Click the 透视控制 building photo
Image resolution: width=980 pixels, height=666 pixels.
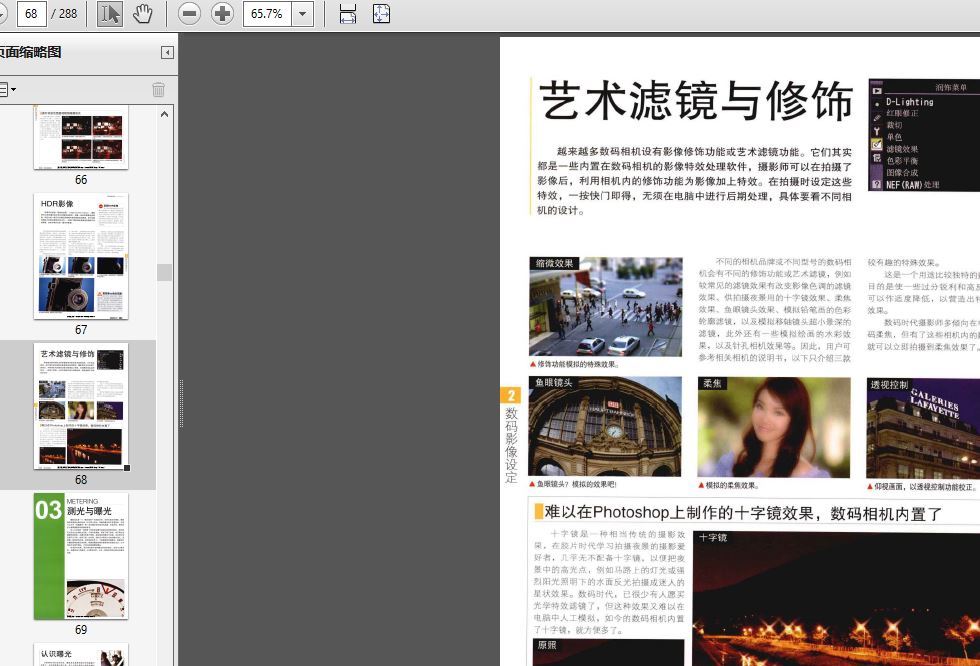923,429
